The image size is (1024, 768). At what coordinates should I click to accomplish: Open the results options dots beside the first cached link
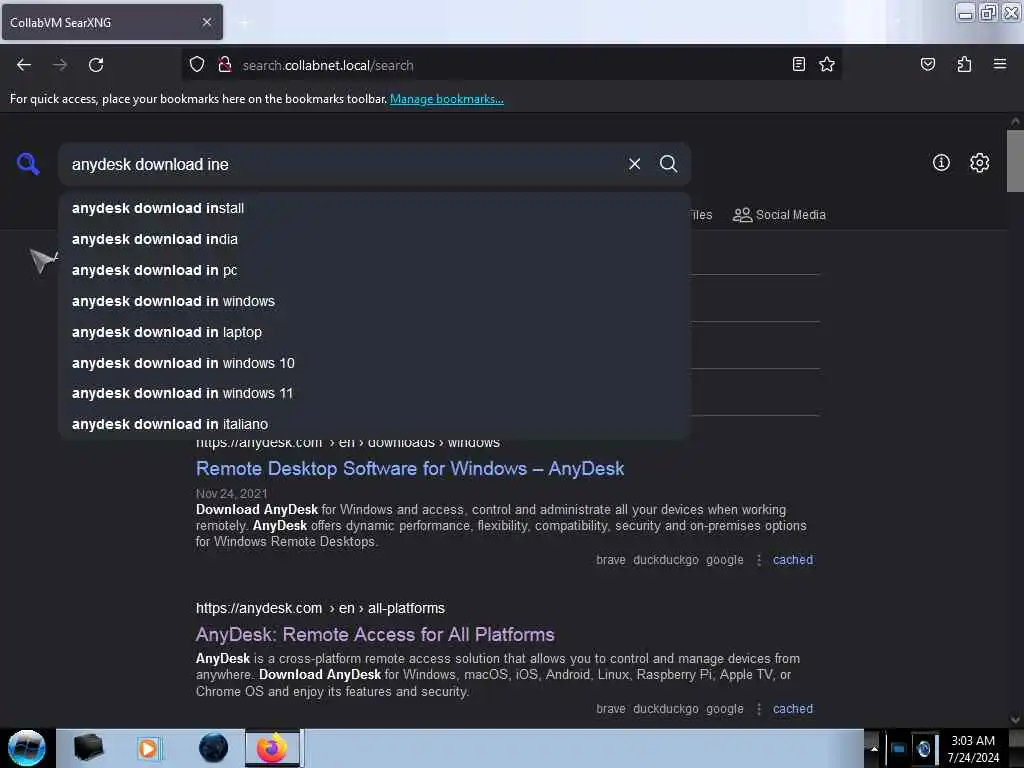click(x=758, y=560)
